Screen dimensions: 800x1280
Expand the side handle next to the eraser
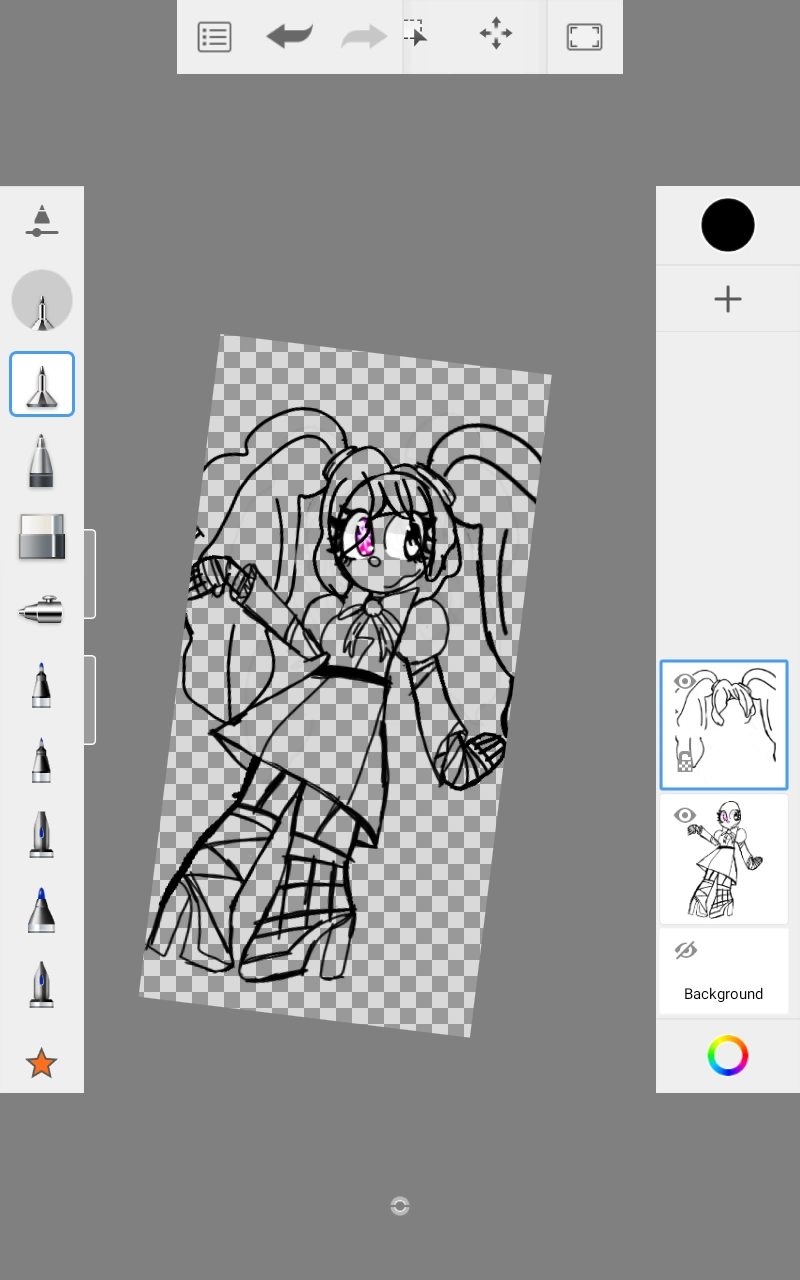coord(88,574)
